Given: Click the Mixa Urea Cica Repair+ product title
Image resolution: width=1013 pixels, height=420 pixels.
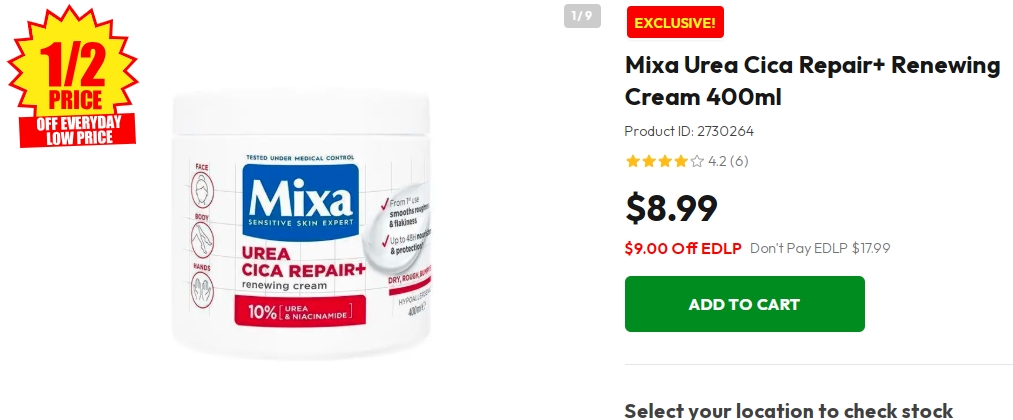Looking at the screenshot, I should pyautogui.click(x=812, y=81).
